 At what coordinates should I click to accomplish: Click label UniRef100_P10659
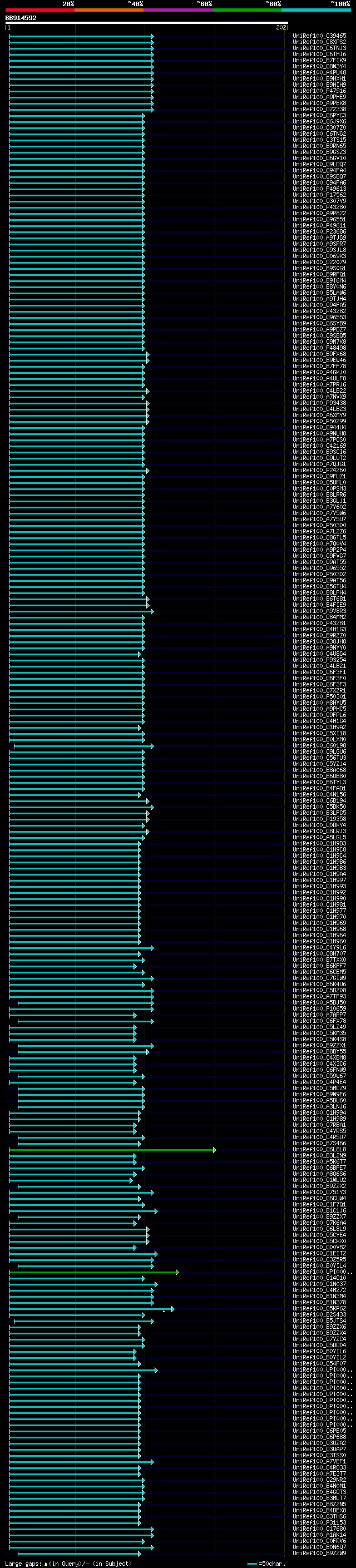tap(319, 1008)
